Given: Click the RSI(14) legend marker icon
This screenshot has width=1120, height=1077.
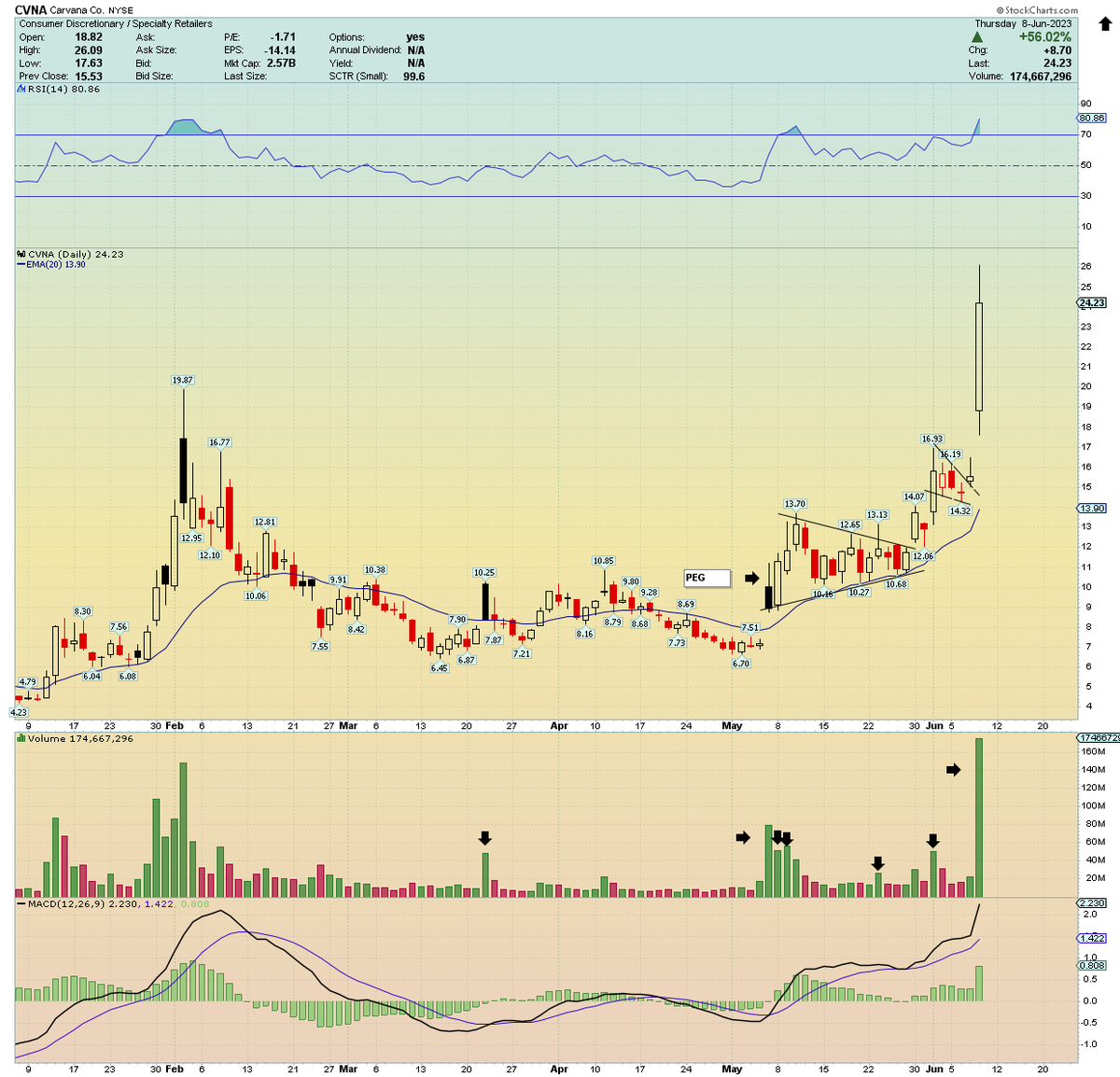Looking at the screenshot, I should 21,89.
